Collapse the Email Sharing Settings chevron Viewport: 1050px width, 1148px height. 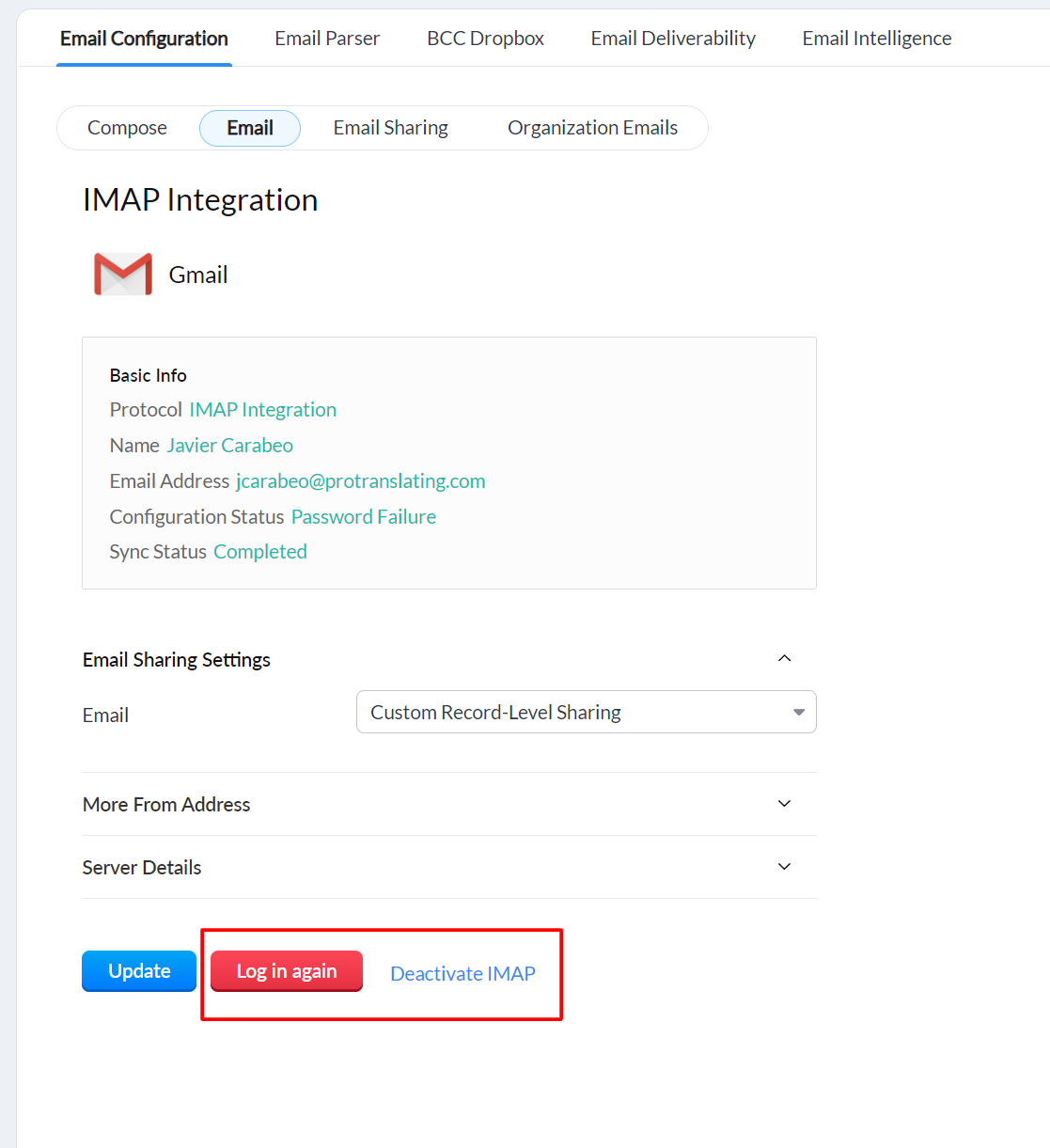[785, 658]
